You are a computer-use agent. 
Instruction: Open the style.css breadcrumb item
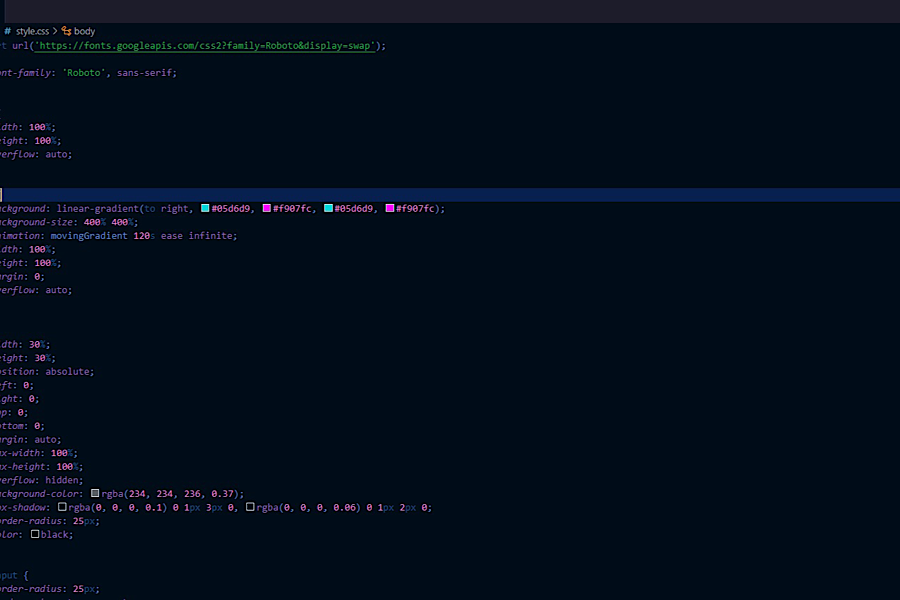[32, 31]
